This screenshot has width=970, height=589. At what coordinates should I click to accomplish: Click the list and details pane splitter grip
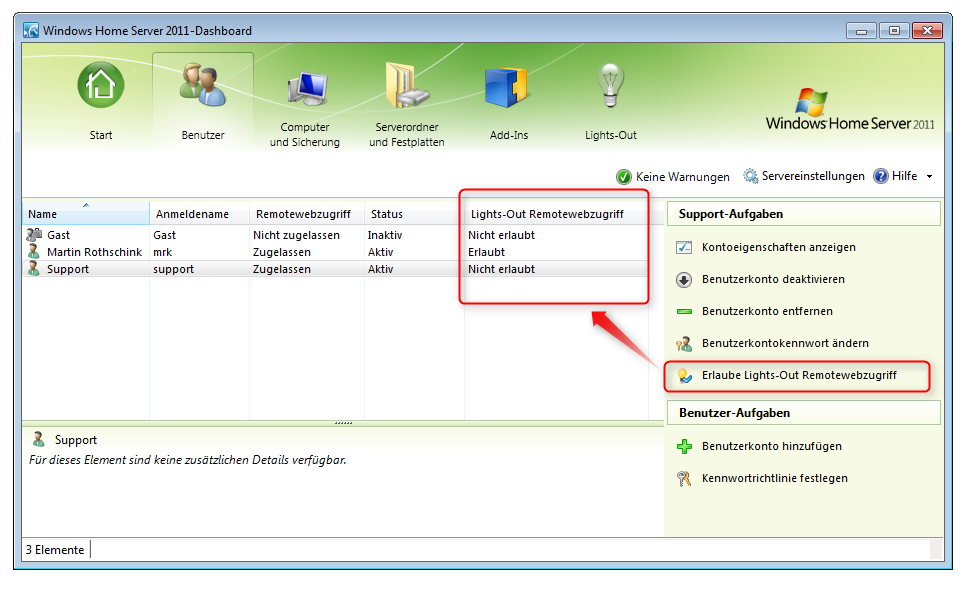(343, 423)
